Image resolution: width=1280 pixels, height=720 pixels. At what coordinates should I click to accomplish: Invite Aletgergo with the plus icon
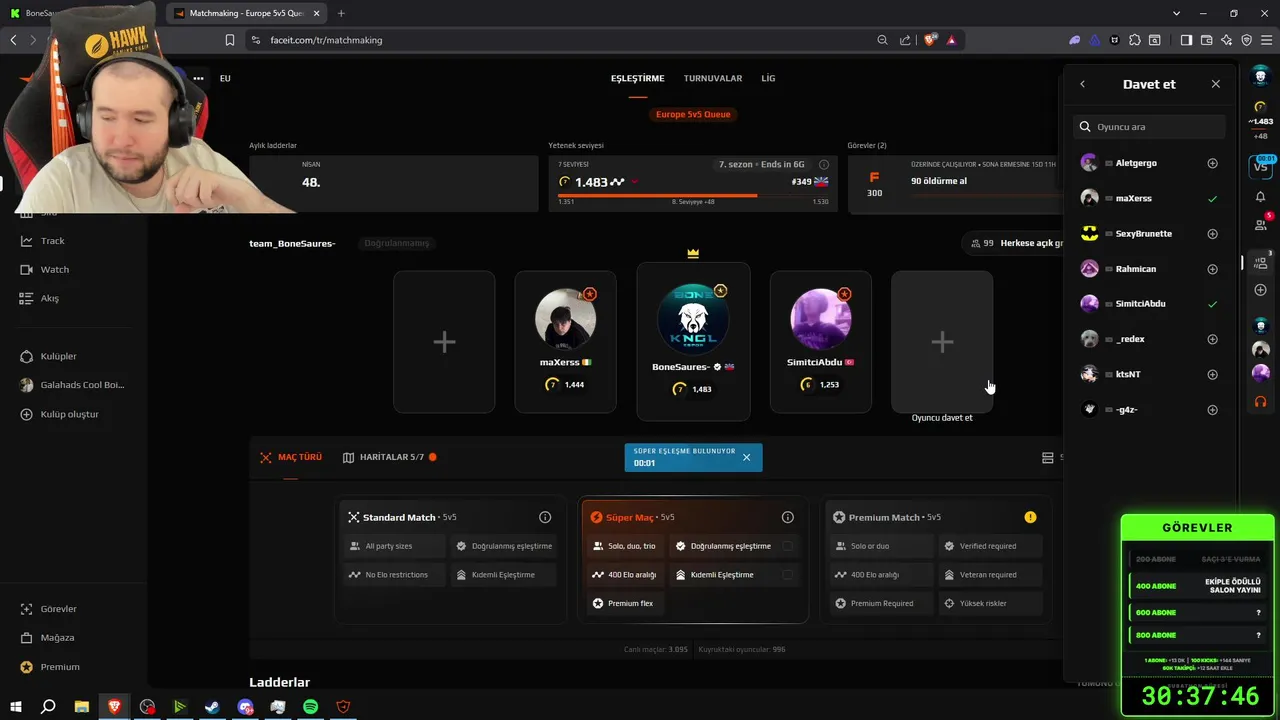pyautogui.click(x=1212, y=163)
